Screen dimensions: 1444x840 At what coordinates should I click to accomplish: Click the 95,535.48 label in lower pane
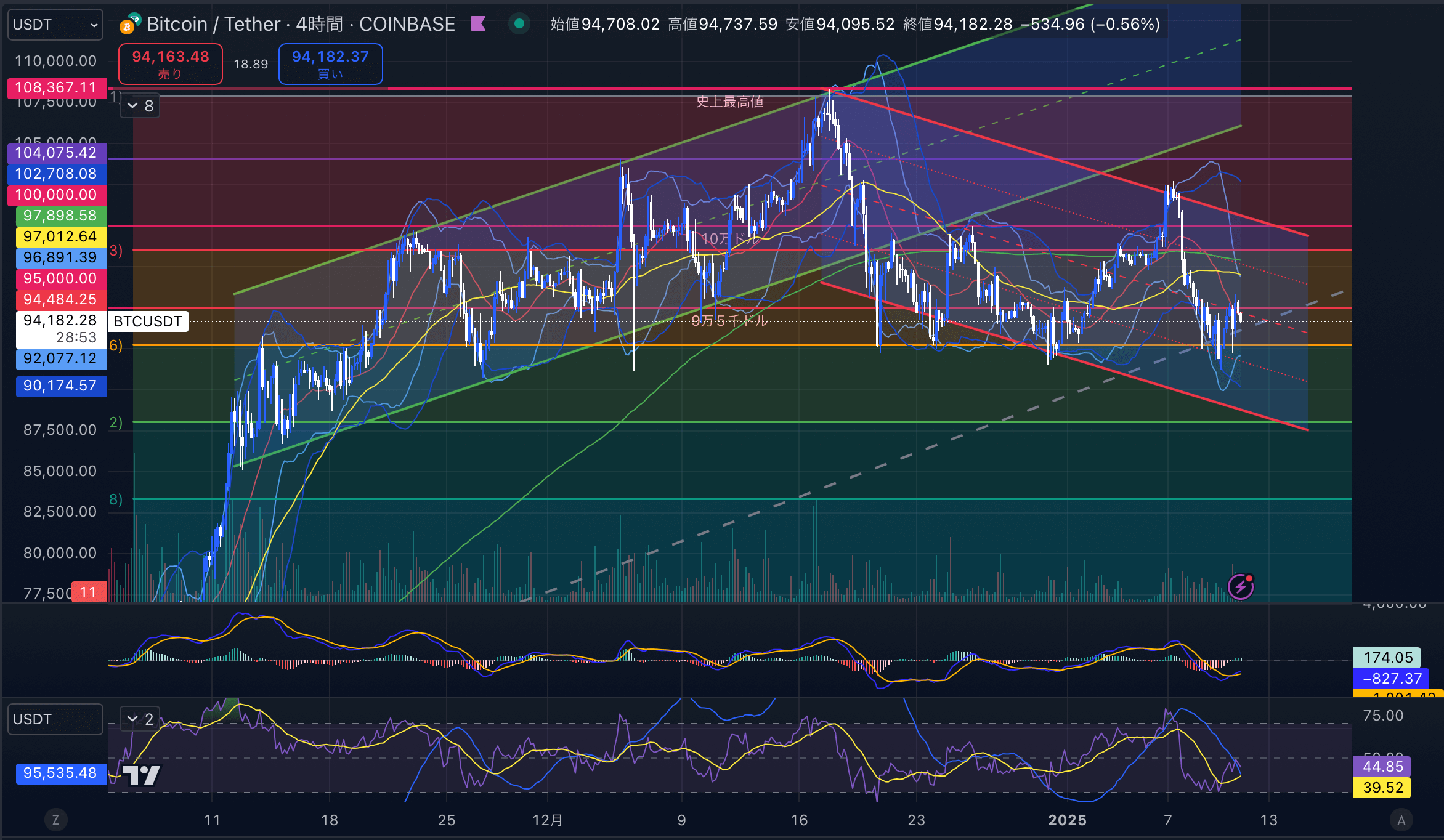point(61,773)
